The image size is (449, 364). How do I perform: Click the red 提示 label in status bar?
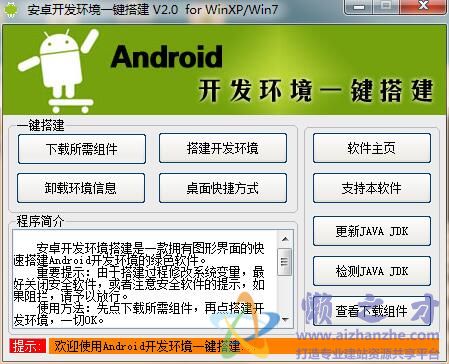click(27, 346)
